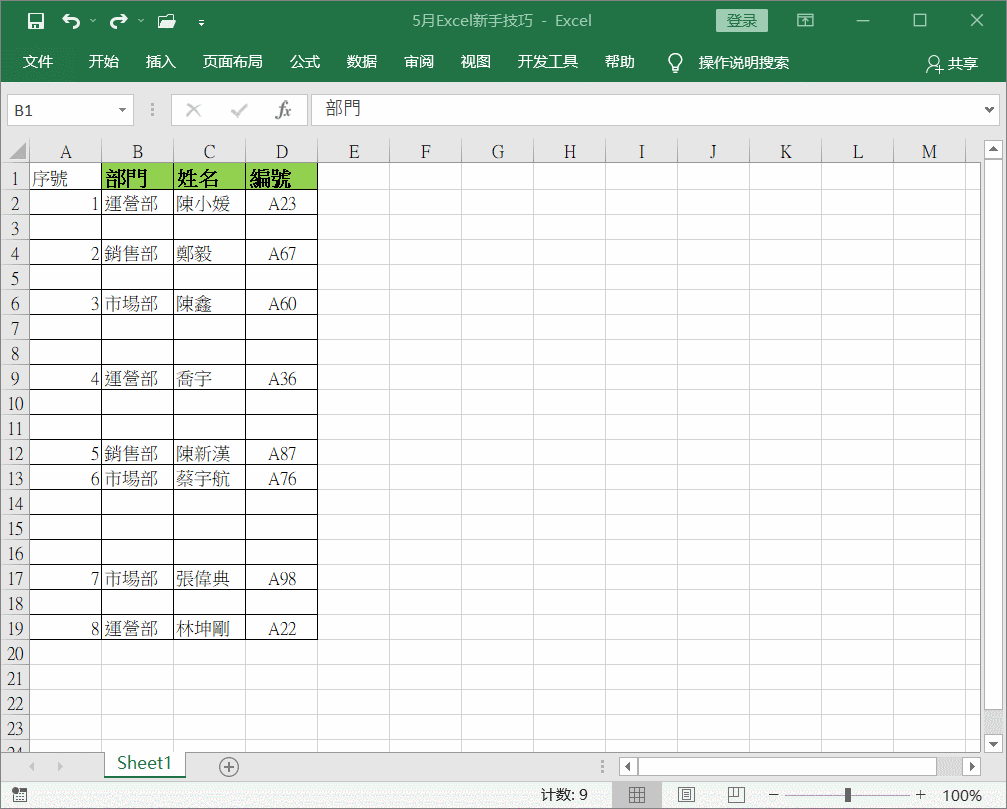1007x809 pixels.
Task: Select all cells with corner triangle
Action: [18, 152]
